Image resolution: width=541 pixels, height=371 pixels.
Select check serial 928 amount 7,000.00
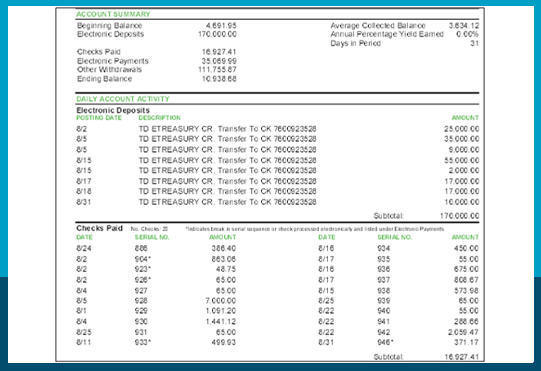(221, 301)
